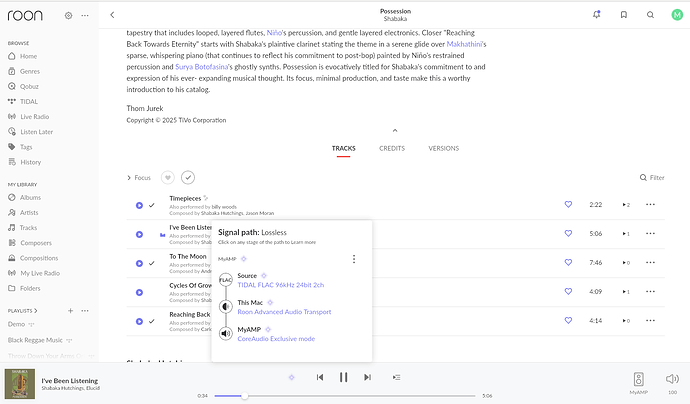Open Live Radio in sidebar
The height and width of the screenshot is (404, 690).
point(28,117)
